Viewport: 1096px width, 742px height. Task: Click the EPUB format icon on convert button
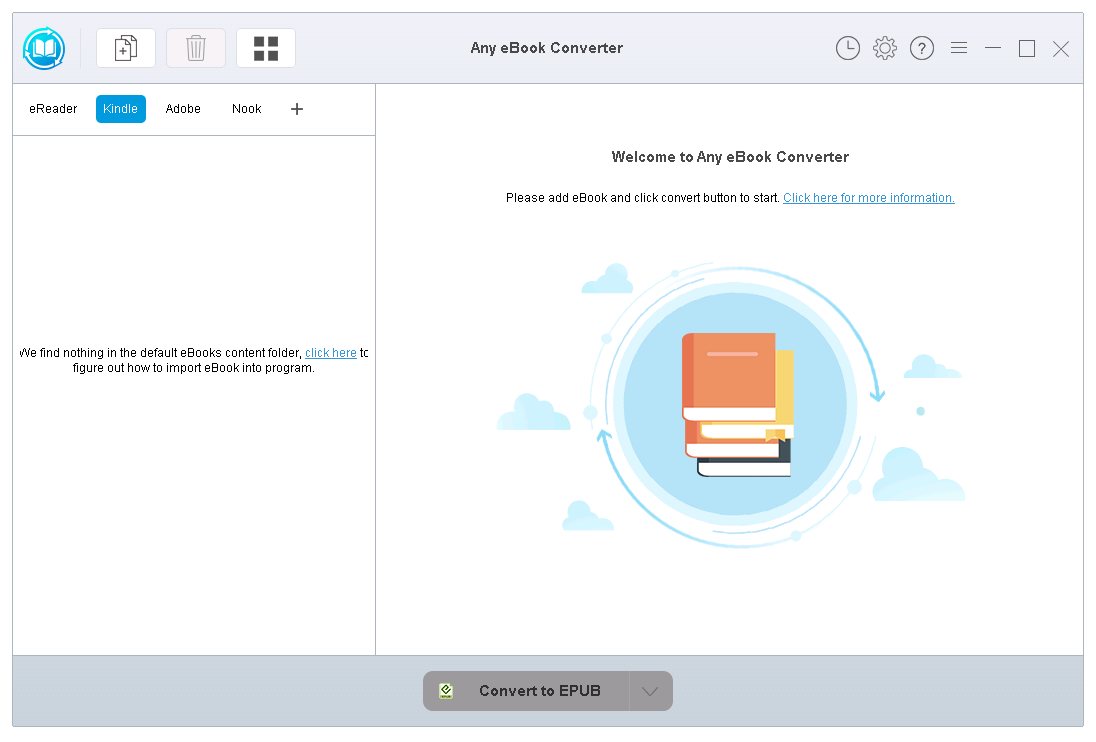(x=446, y=691)
